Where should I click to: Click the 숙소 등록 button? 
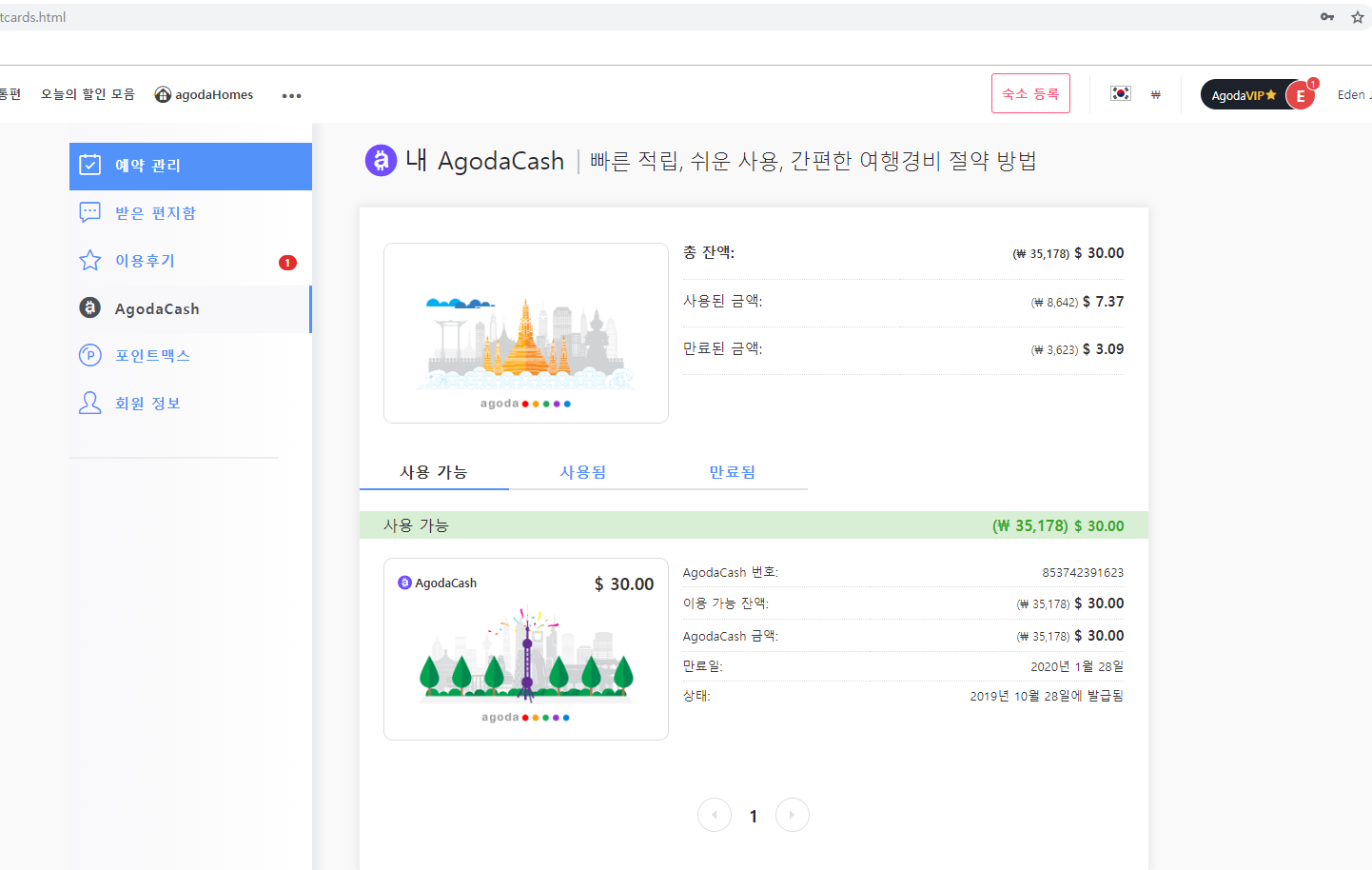pyautogui.click(x=1030, y=93)
